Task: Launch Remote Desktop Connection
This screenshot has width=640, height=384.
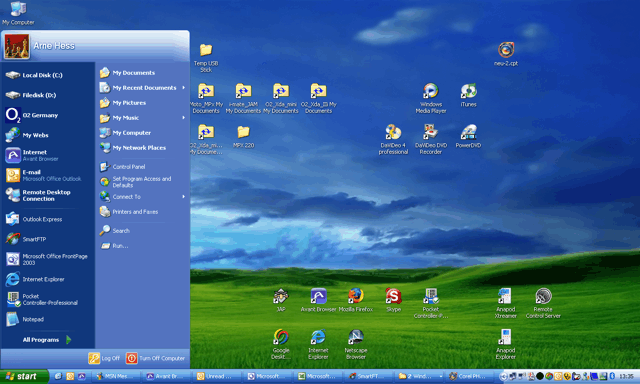Action: coord(48,195)
